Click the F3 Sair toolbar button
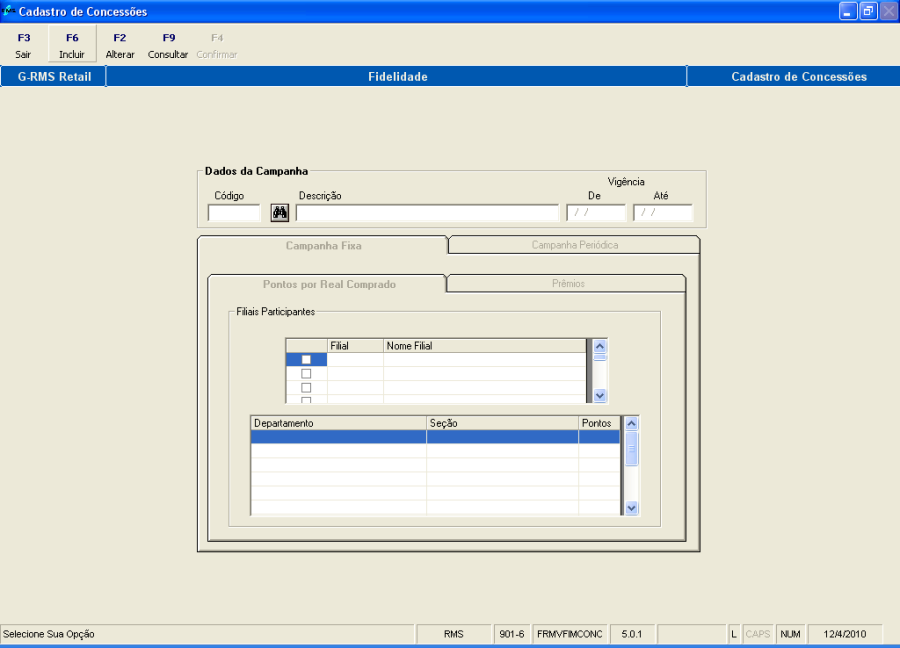This screenshot has width=900, height=648. 24,45
